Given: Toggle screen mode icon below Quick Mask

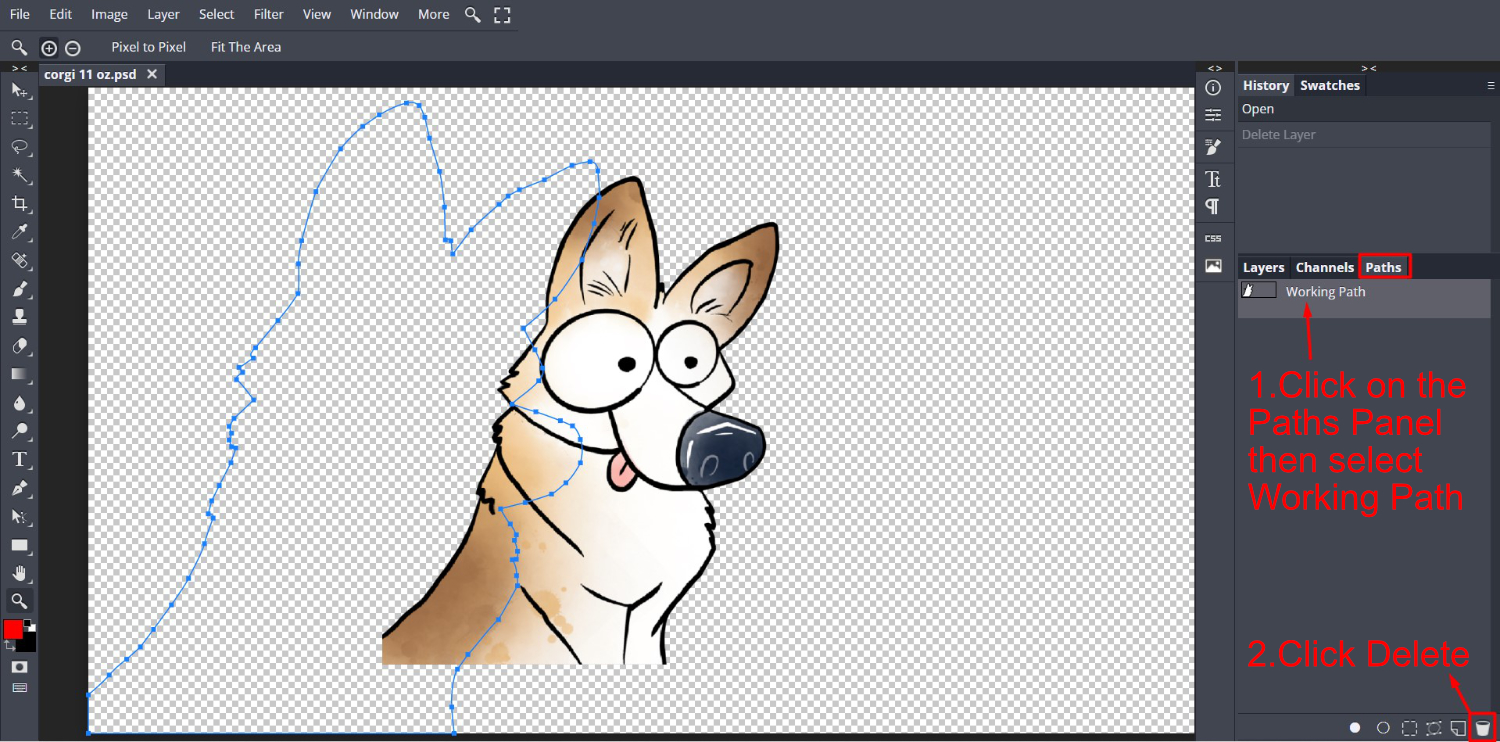Looking at the screenshot, I should tap(19, 688).
